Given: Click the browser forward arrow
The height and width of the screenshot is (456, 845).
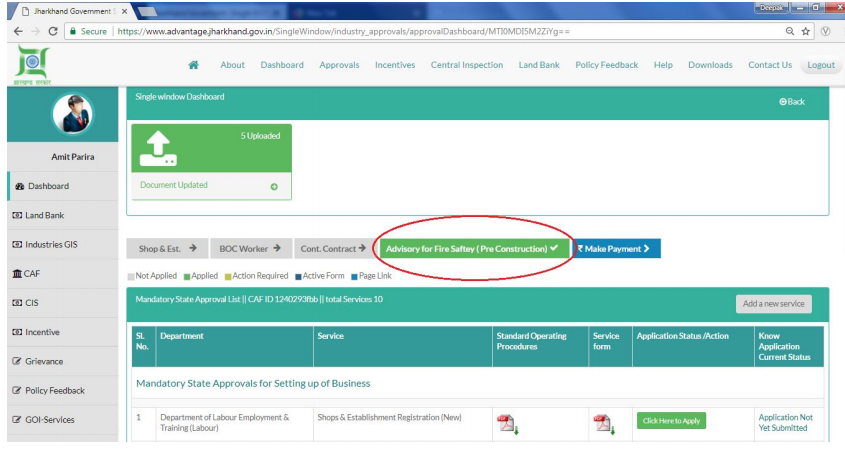Looking at the screenshot, I should (x=36, y=31).
